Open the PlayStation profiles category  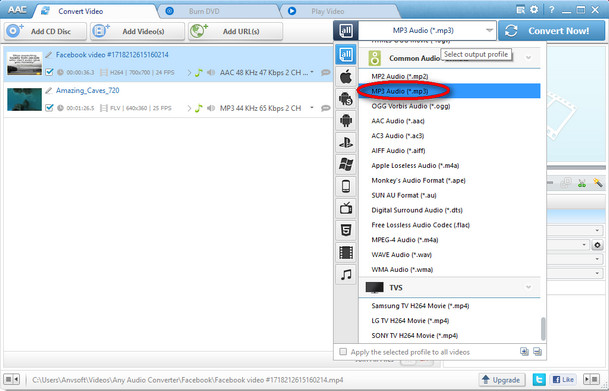pos(346,142)
